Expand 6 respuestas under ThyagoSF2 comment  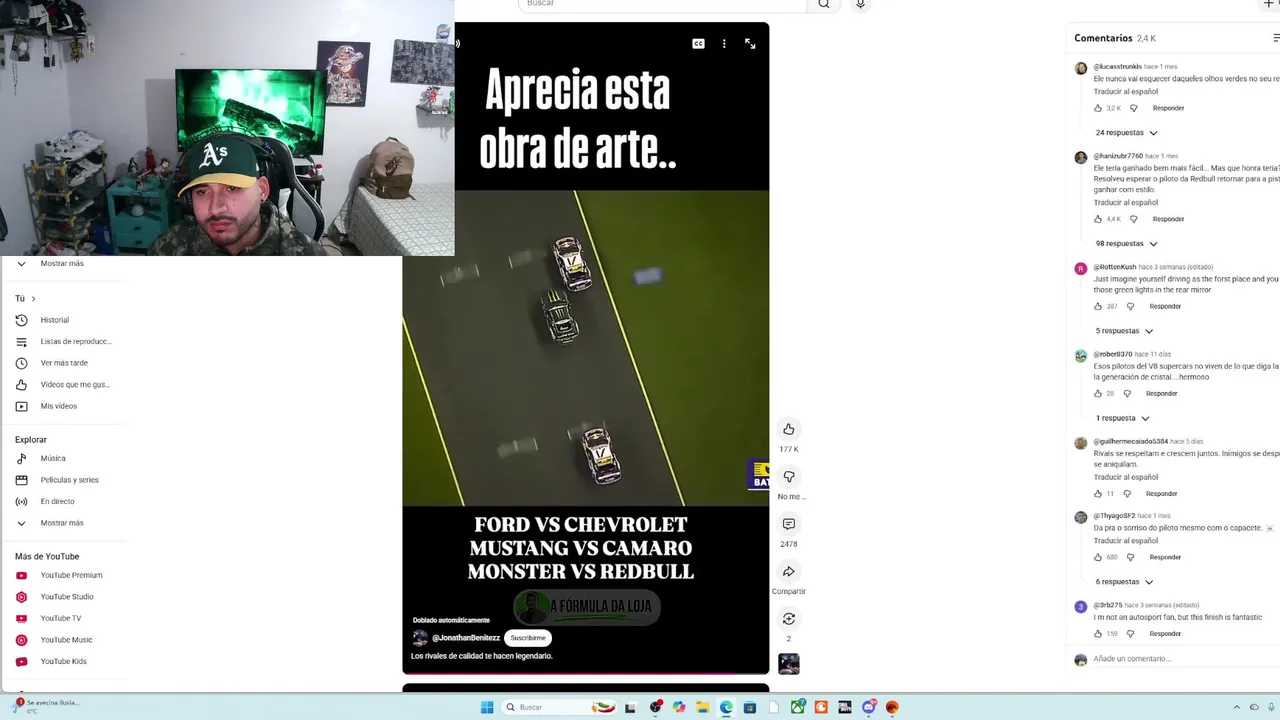click(x=1124, y=582)
